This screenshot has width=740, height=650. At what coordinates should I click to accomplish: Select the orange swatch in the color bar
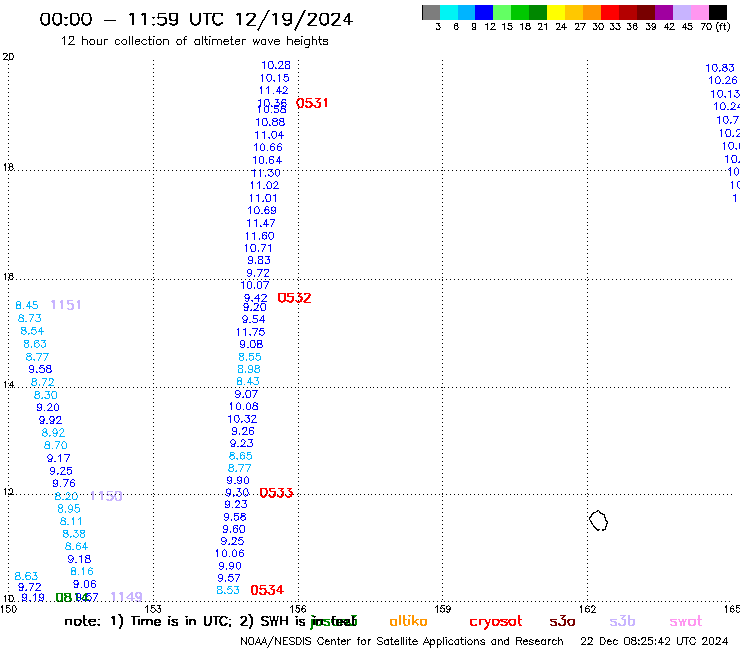click(592, 12)
